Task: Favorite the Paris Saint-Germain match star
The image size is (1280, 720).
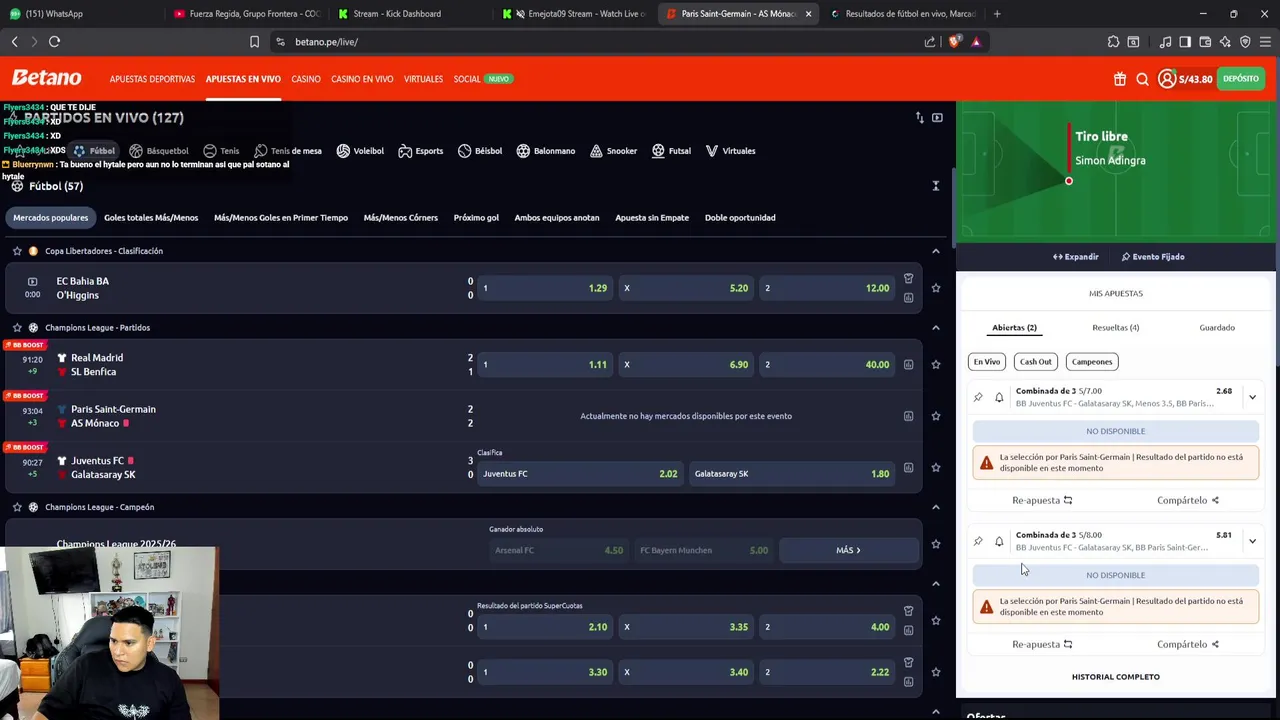Action: click(936, 416)
